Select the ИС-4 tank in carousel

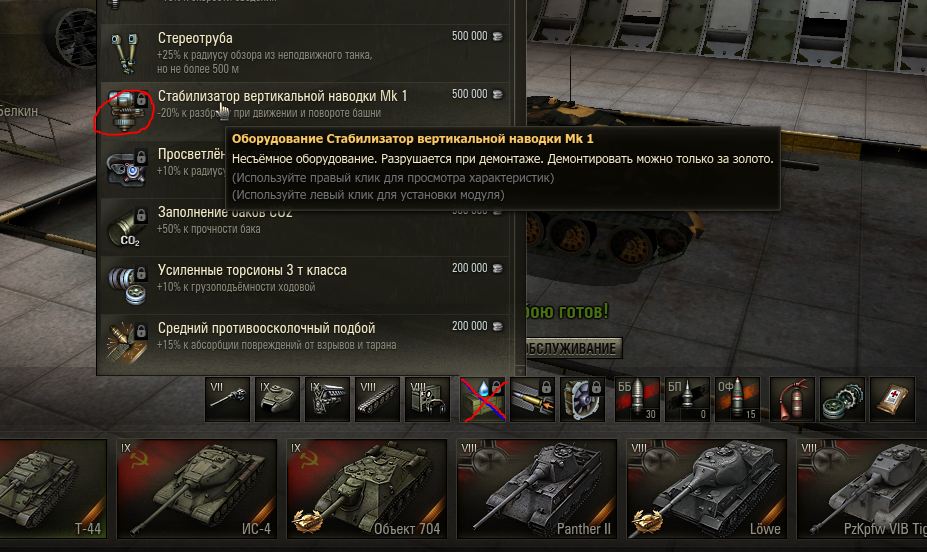197,489
